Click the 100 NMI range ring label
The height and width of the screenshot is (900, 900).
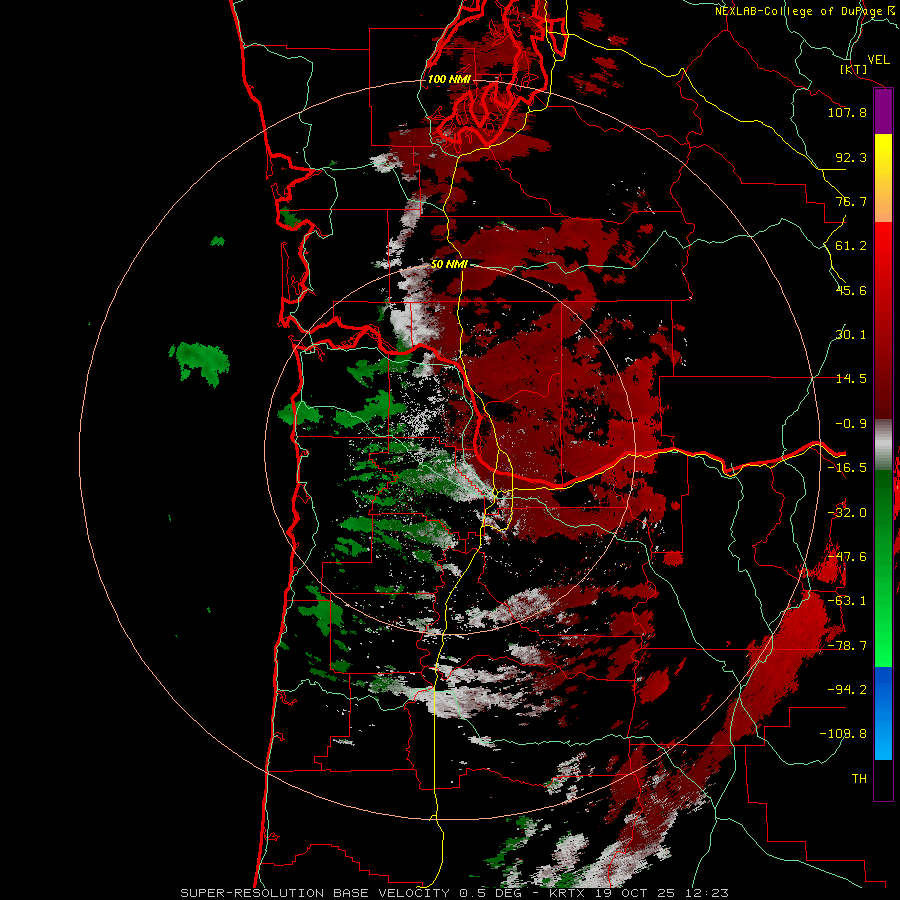[449, 79]
